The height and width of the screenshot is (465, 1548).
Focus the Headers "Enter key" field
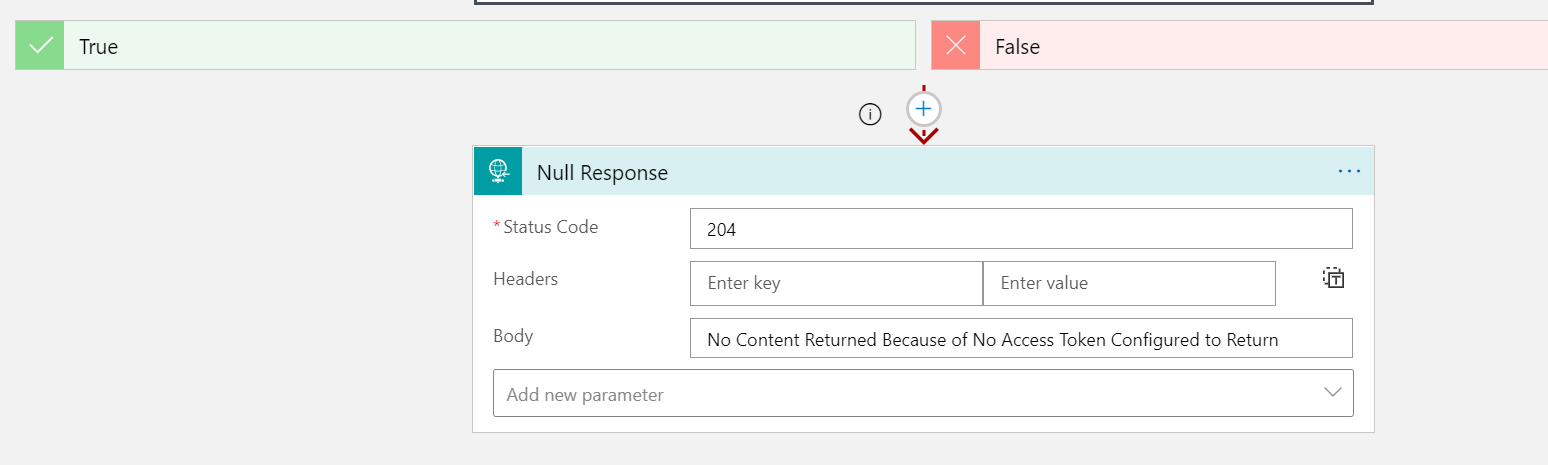coord(836,283)
